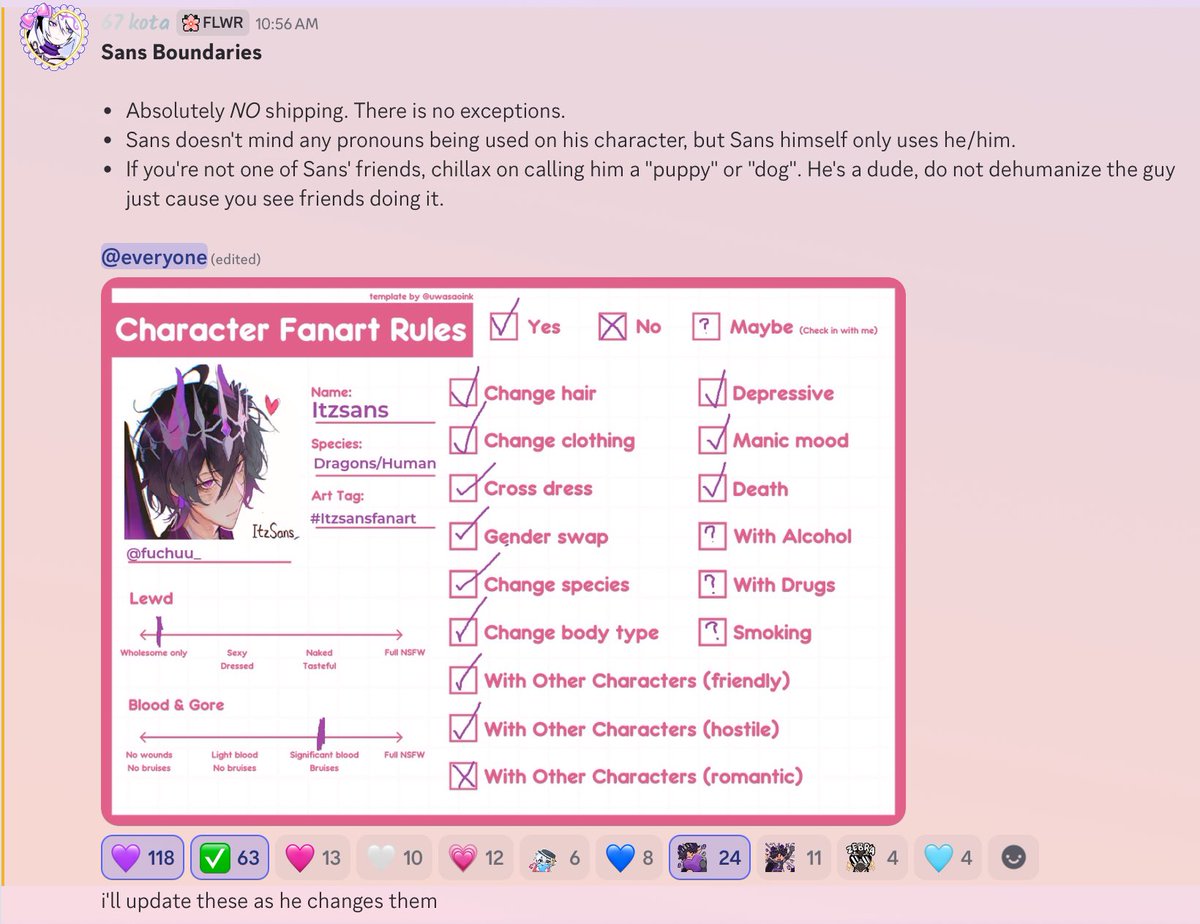This screenshot has height=924, width=1200.
Task: Click the With Other Characters (romantic) checkbox
Action: pyautogui.click(x=463, y=776)
